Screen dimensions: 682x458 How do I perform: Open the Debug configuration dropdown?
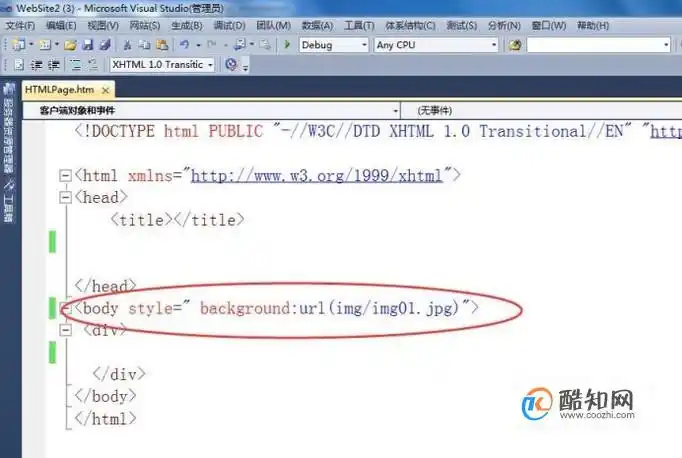[x=334, y=45]
